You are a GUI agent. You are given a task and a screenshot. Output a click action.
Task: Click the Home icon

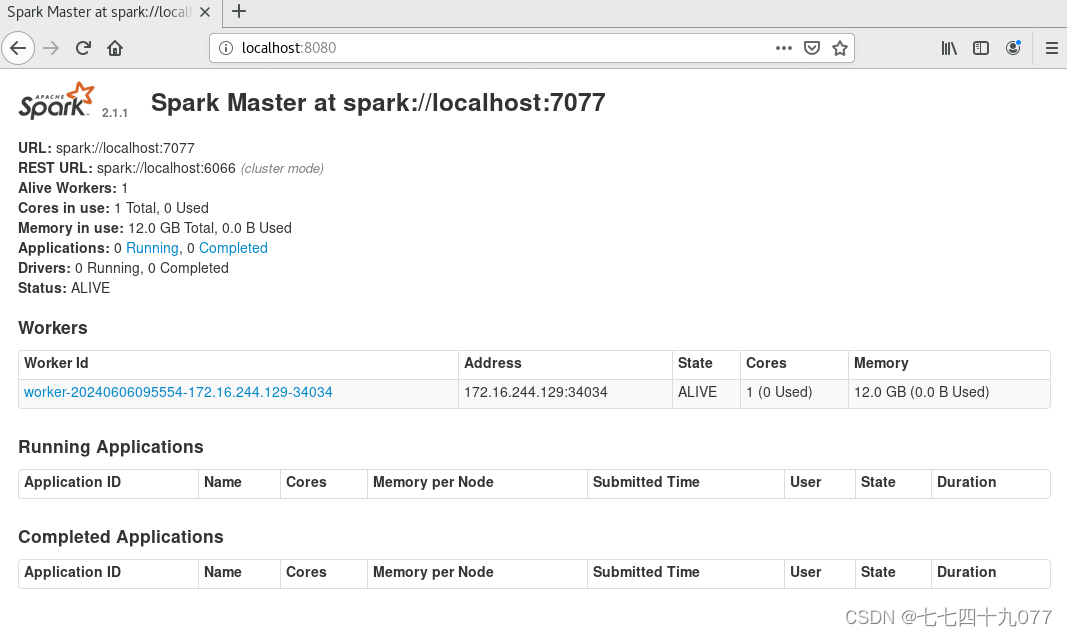[114, 47]
